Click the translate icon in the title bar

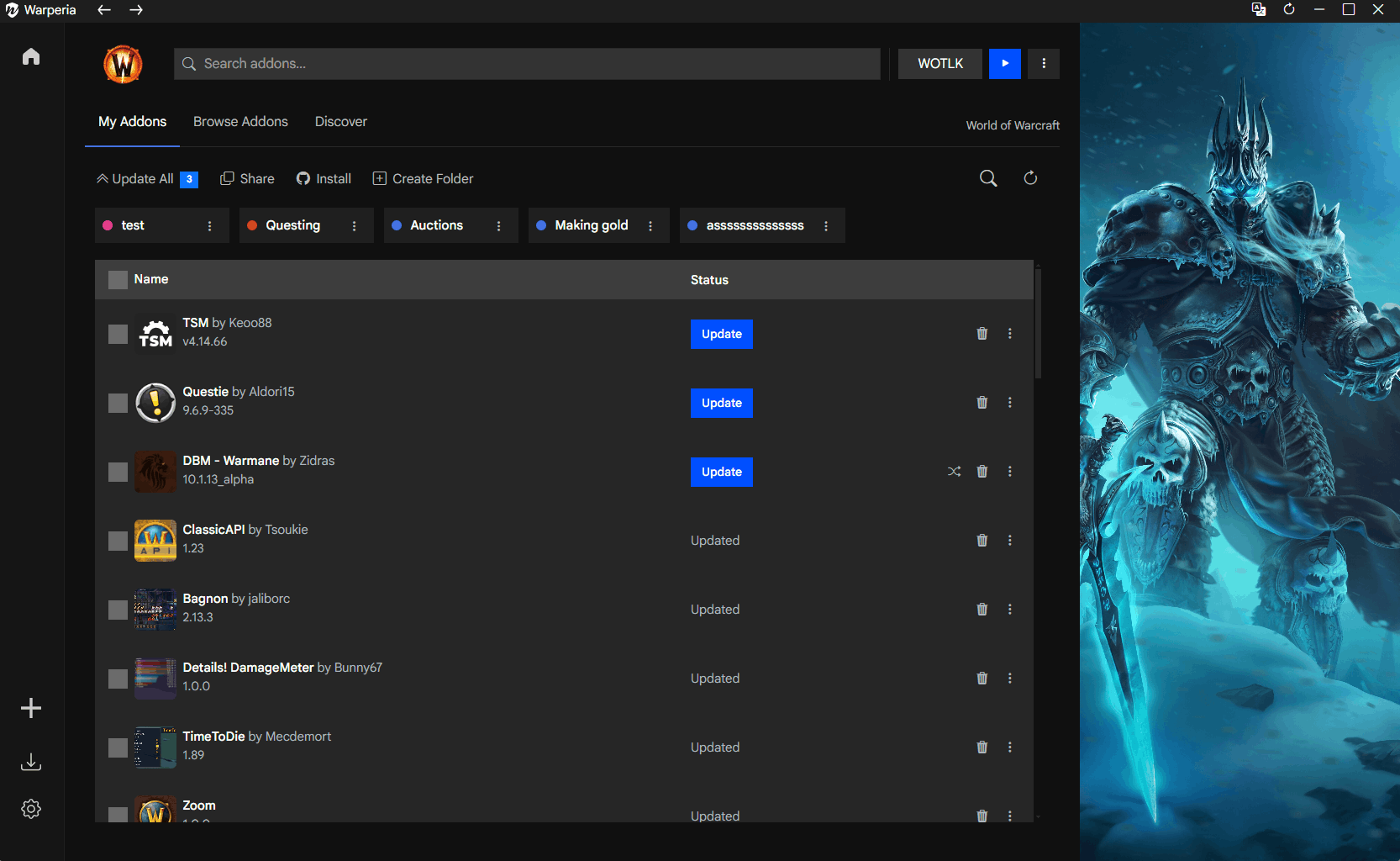tap(1259, 9)
